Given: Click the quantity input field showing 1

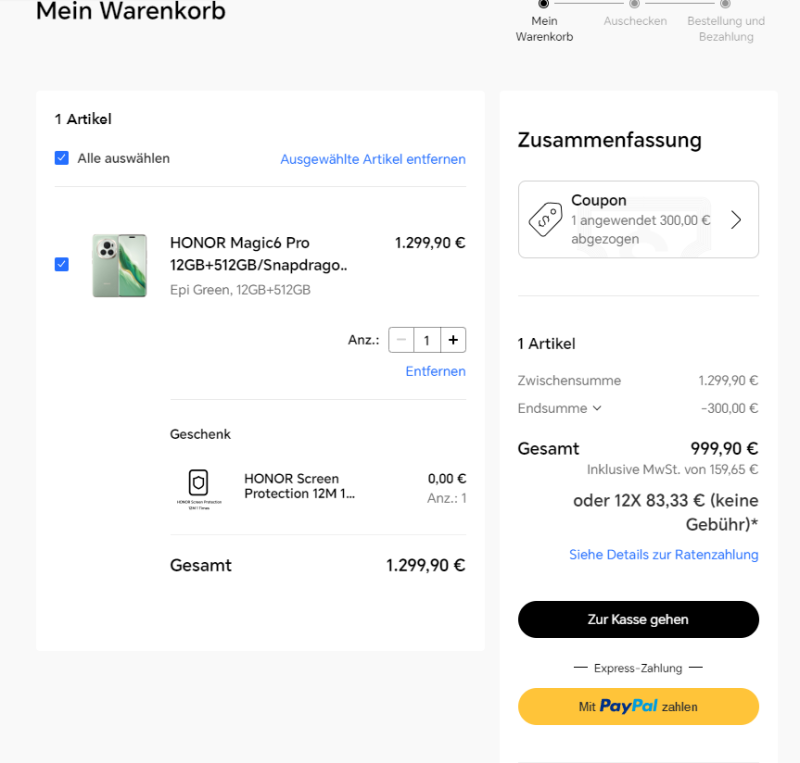Looking at the screenshot, I should pos(427,340).
